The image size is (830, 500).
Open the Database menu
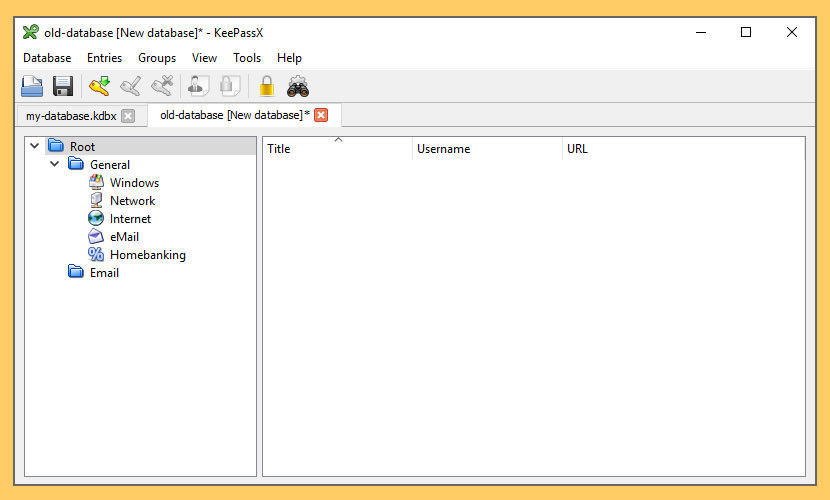click(47, 58)
